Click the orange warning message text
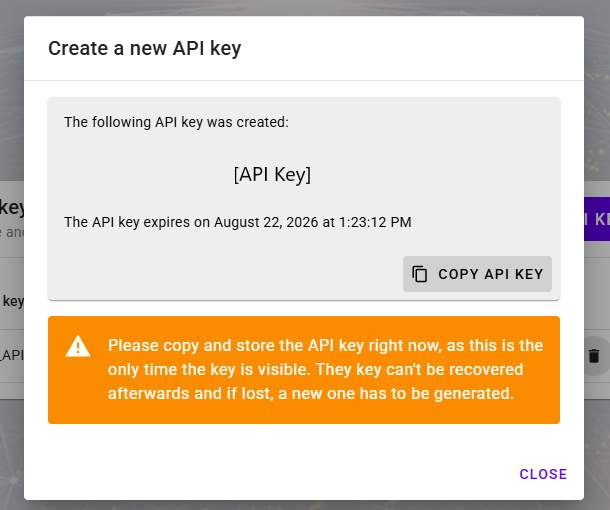The height and width of the screenshot is (510, 610). [x=325, y=369]
